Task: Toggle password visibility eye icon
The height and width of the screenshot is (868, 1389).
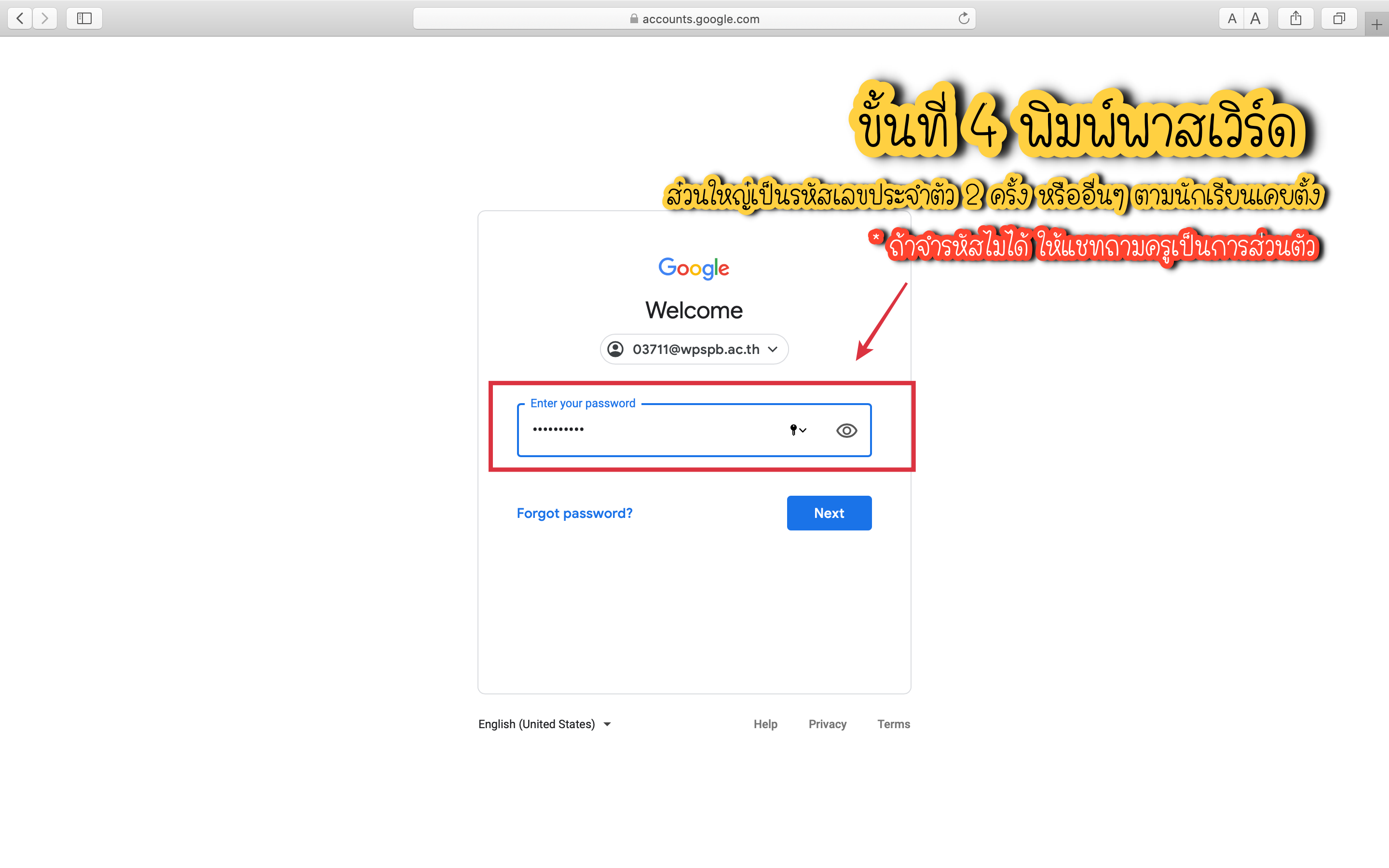Action: pyautogui.click(x=846, y=431)
